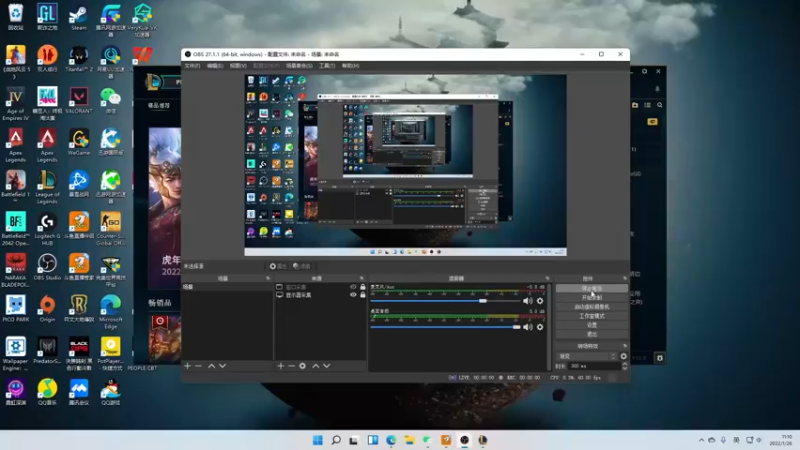Viewport: 800px width, 450px height.
Task: Toggle visibility eye for 窗口采集 source
Action: pyautogui.click(x=353, y=287)
